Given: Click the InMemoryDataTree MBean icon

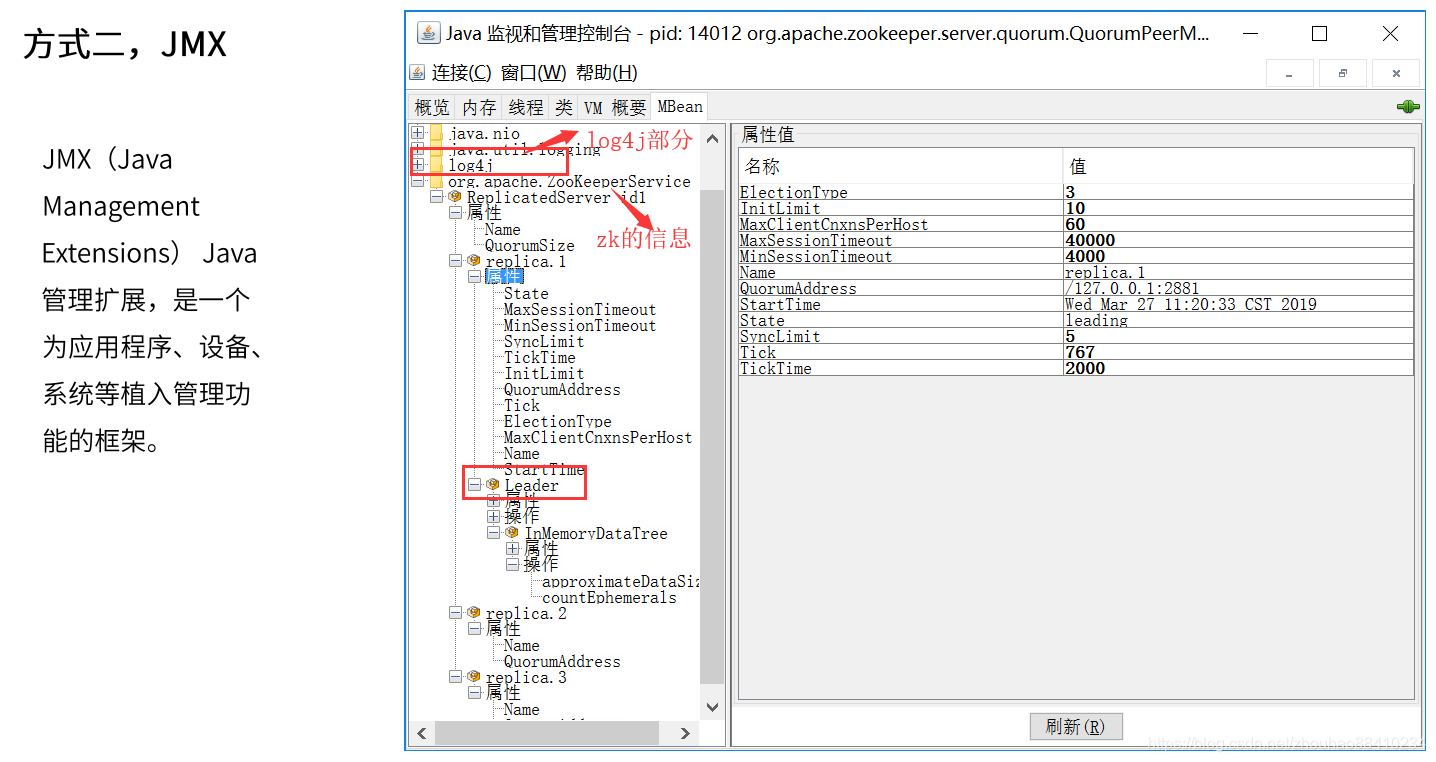Looking at the screenshot, I should click(512, 533).
